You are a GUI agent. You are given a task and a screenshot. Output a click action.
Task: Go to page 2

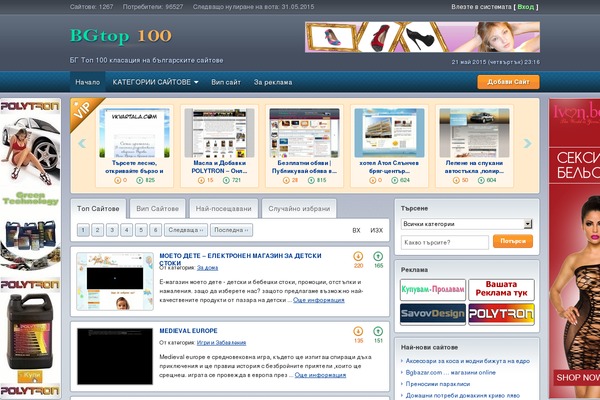[x=98, y=230]
